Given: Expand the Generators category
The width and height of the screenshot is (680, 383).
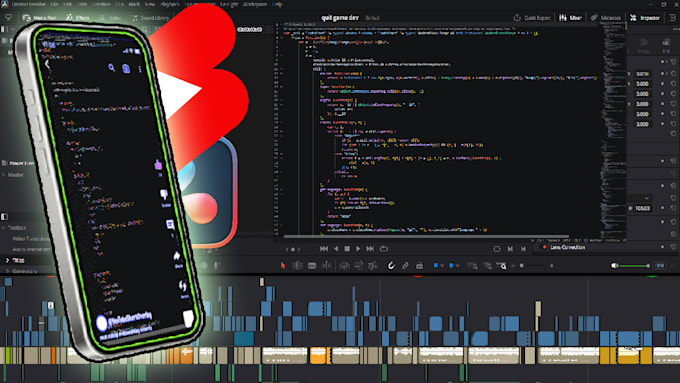Looking at the screenshot, I should (7, 271).
